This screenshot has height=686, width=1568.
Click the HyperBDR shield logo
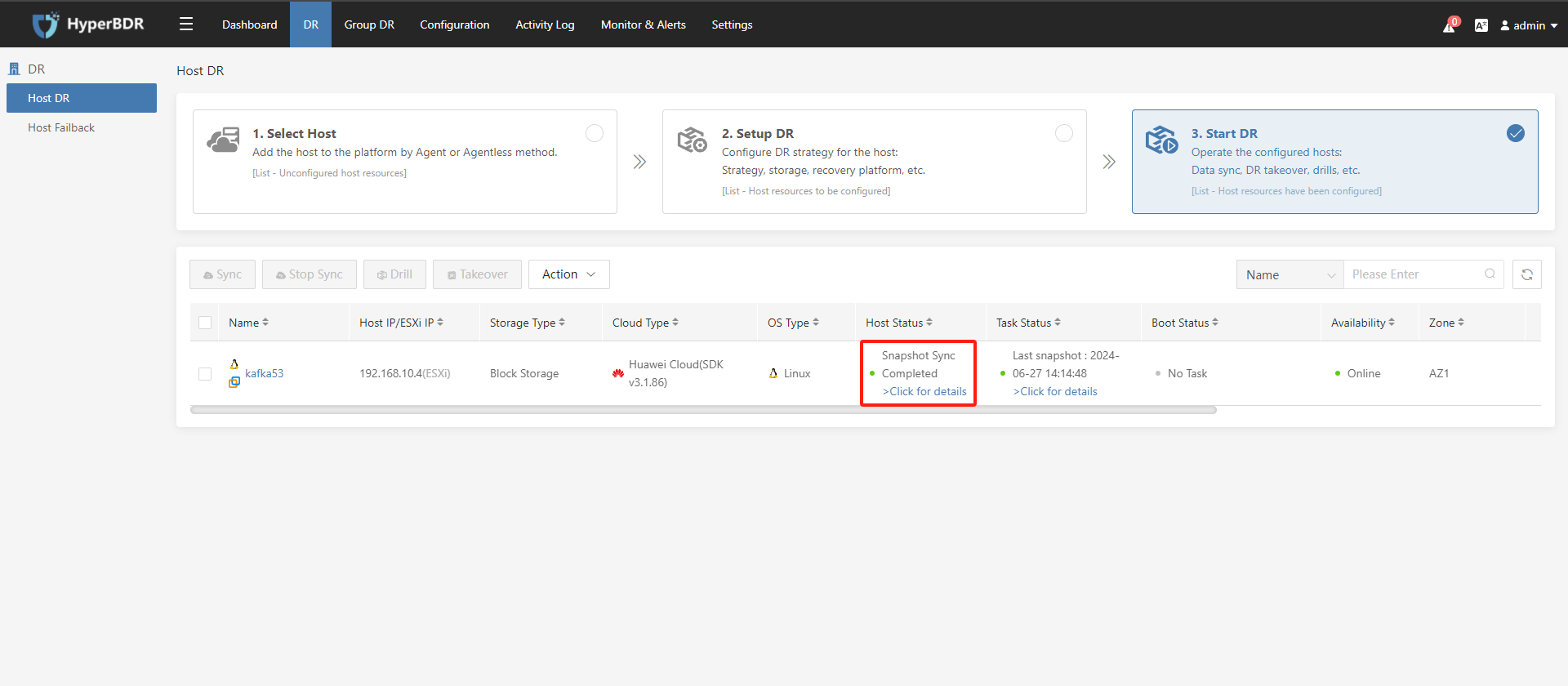46,24
